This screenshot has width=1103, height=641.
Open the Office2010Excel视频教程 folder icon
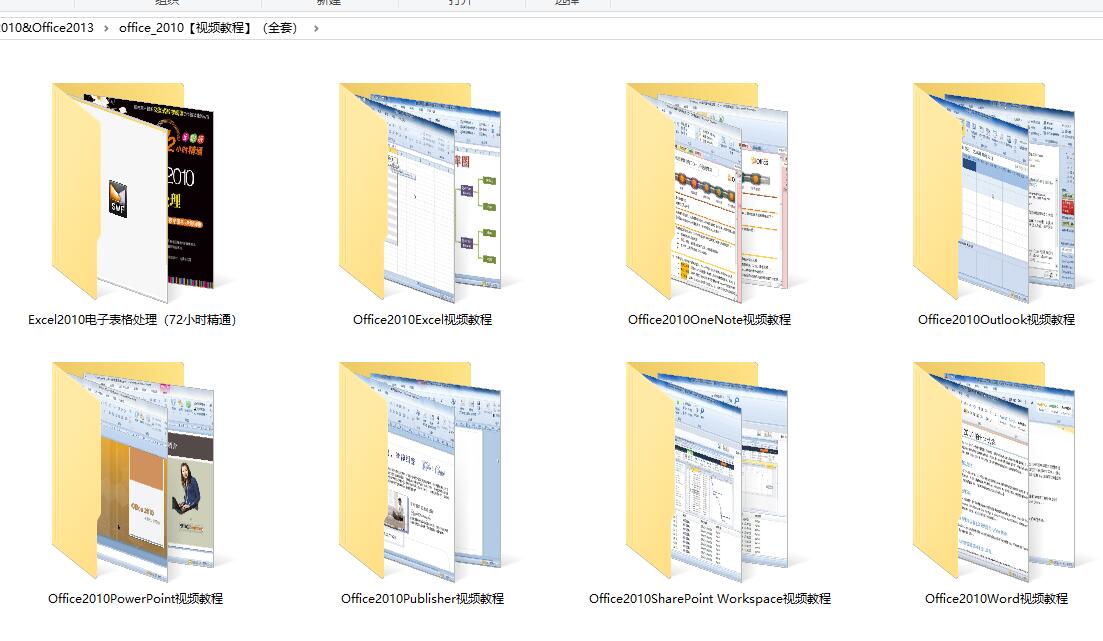pos(421,192)
